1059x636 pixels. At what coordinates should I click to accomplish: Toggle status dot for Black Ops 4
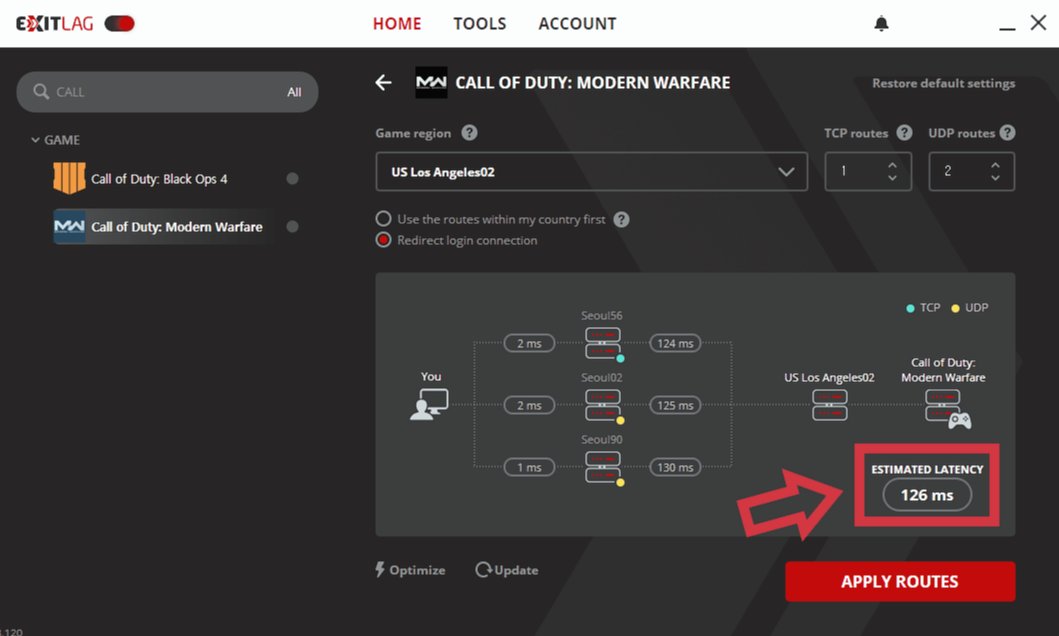292,178
